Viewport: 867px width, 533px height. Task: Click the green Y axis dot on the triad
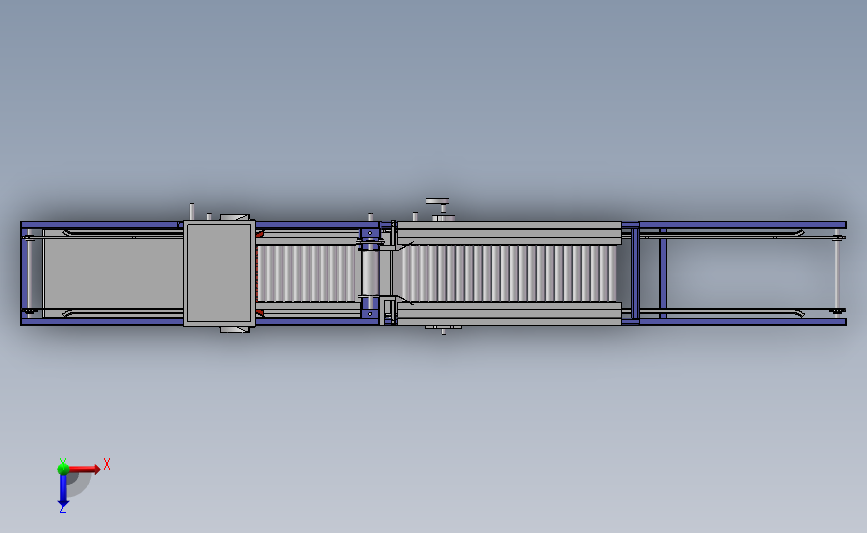[63, 469]
